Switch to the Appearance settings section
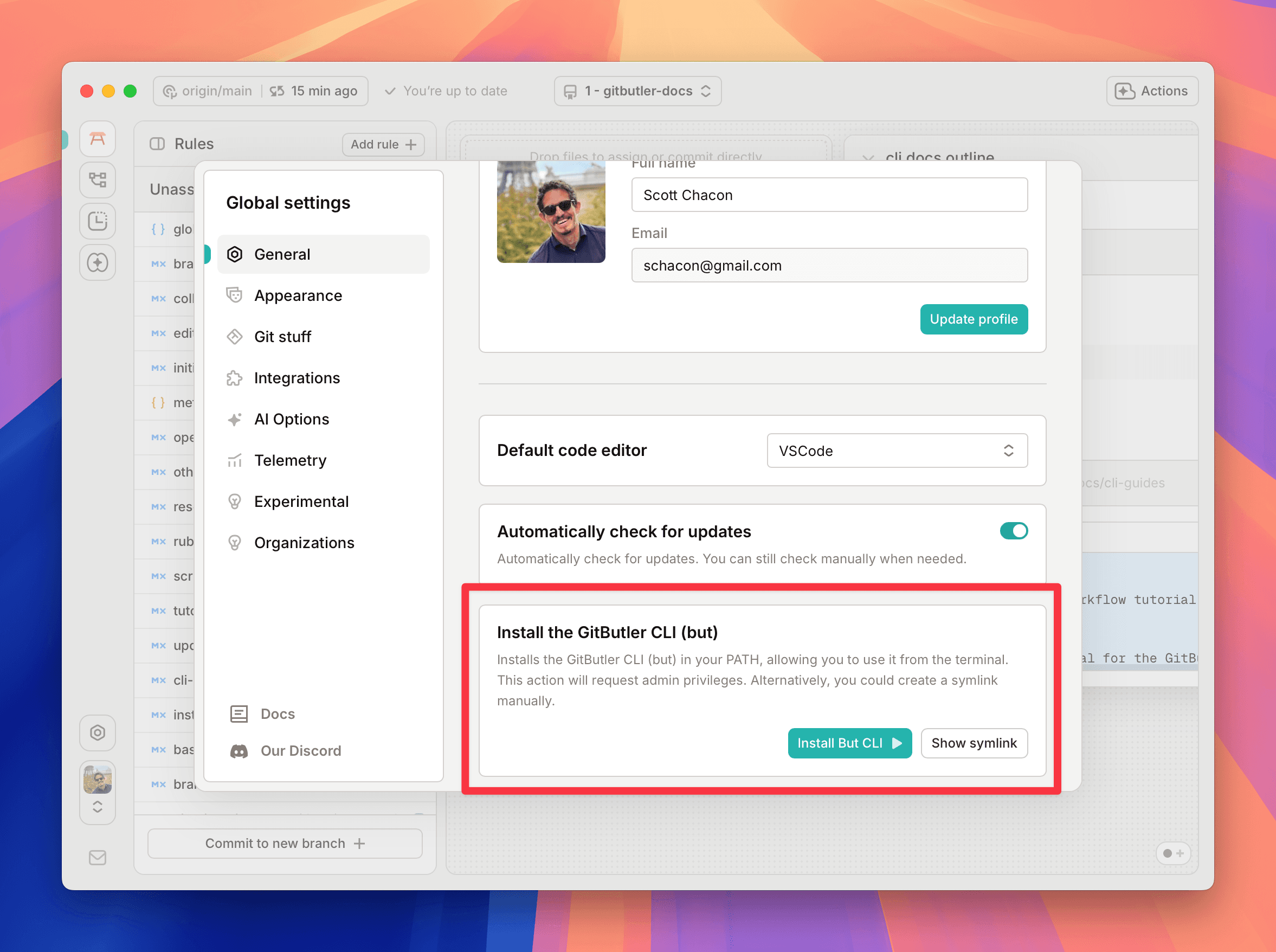Image resolution: width=1276 pixels, height=952 pixels. [x=299, y=295]
